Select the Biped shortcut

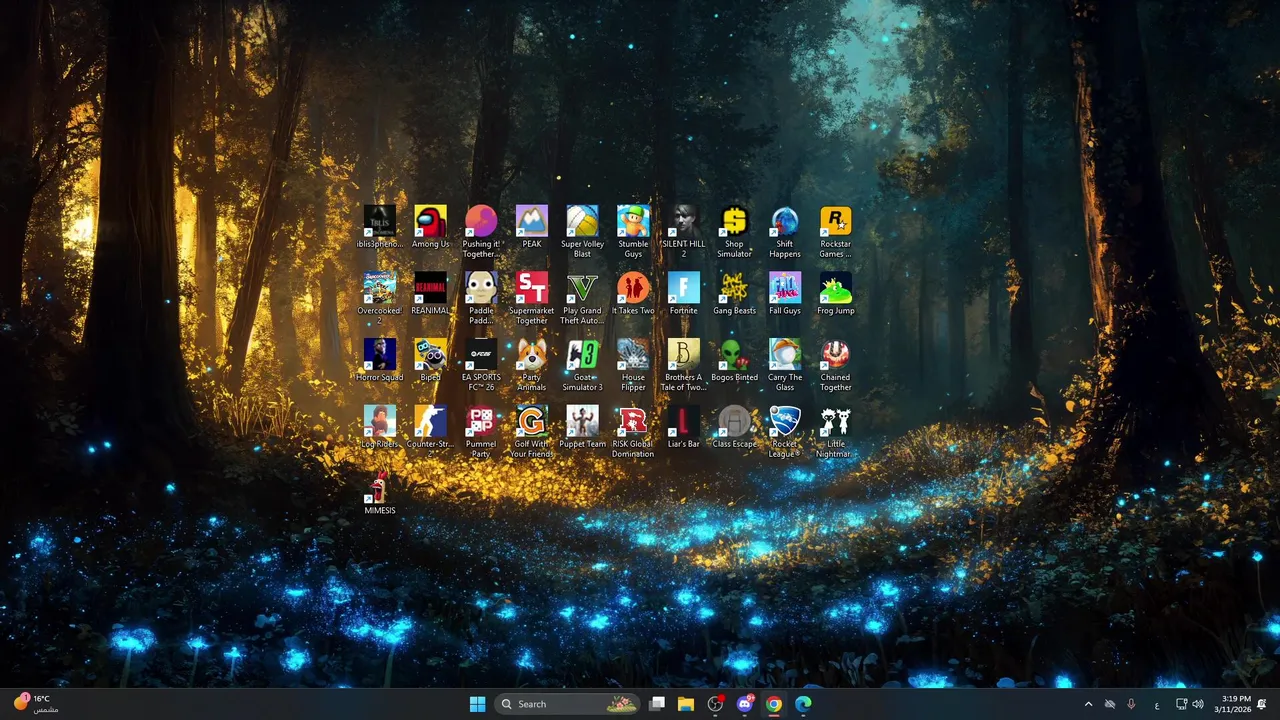[x=430, y=361]
